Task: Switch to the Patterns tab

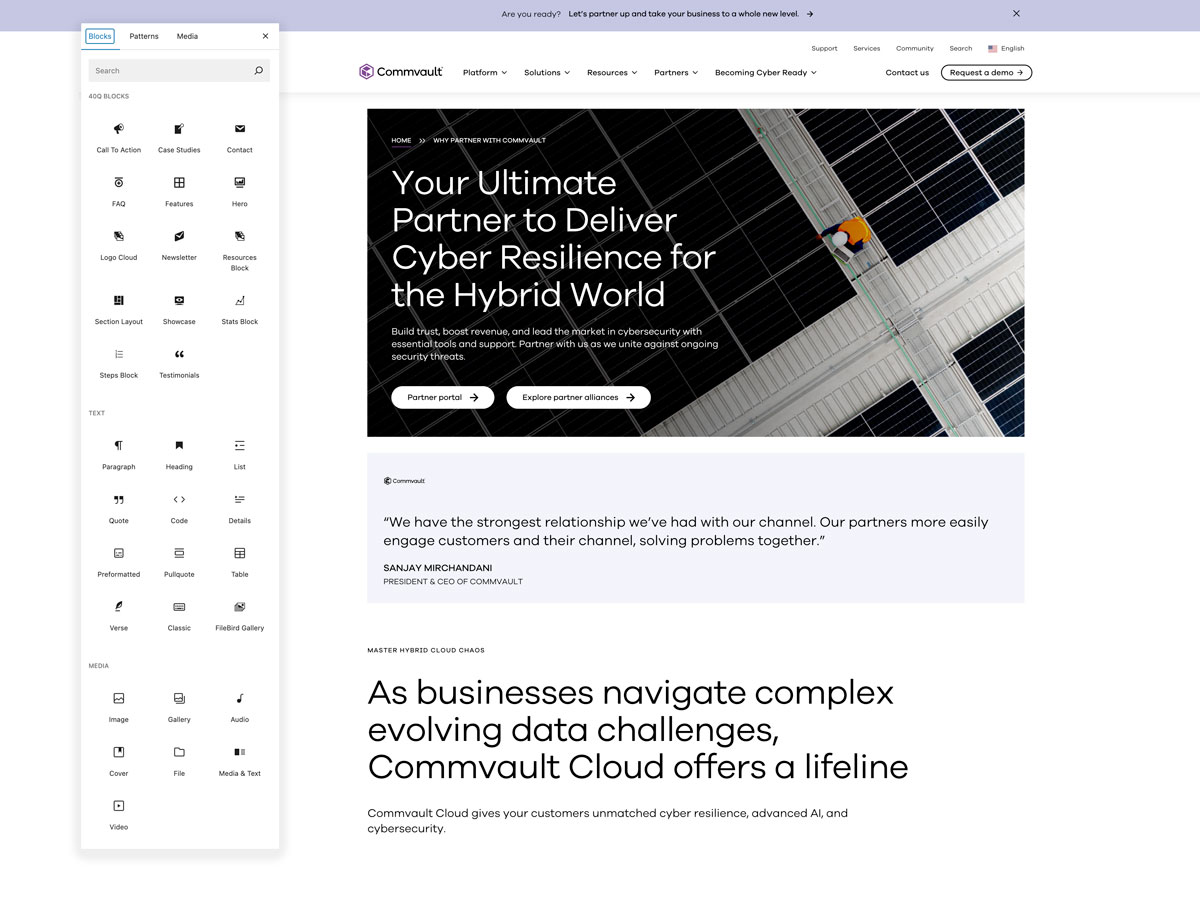Action: 144,37
